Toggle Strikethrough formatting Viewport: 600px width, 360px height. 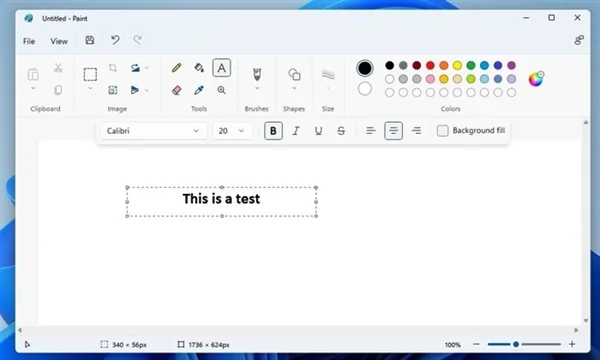(x=341, y=131)
